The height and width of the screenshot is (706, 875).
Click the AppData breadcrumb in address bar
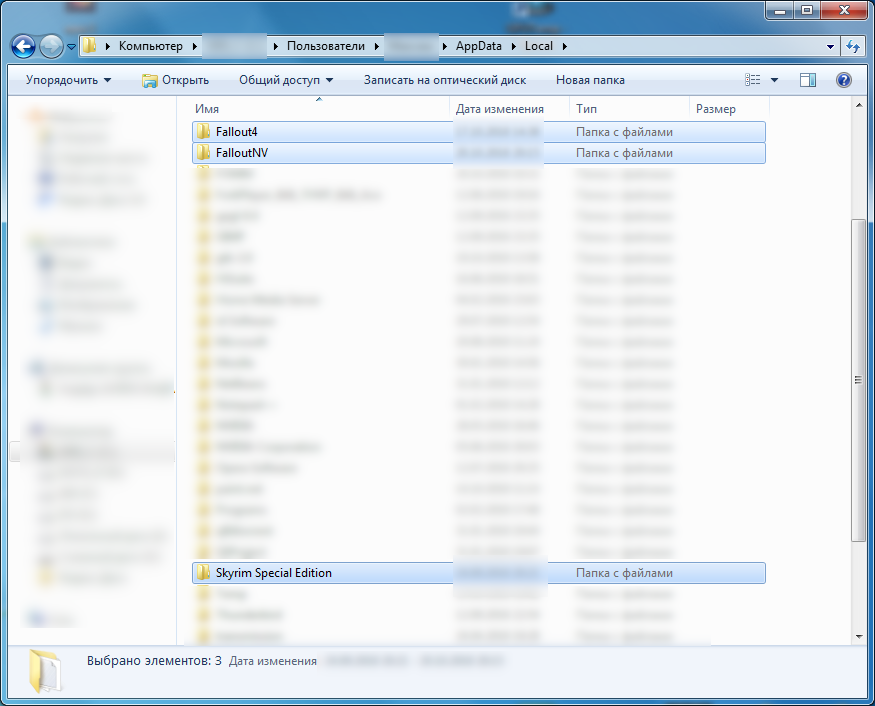coord(479,46)
